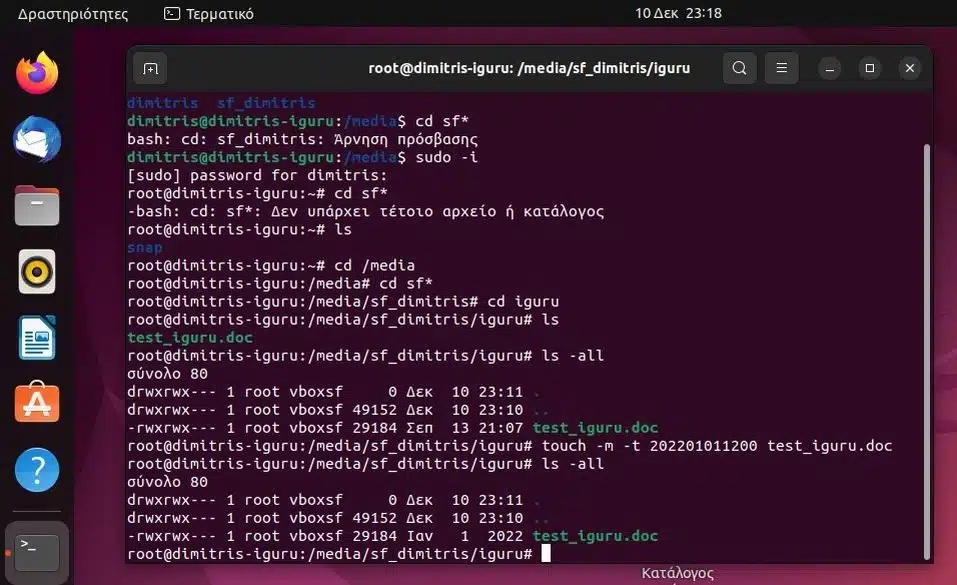Viewport: 957px width, 585px height.
Task: Open the Files manager dock icon
Action: pos(37,205)
